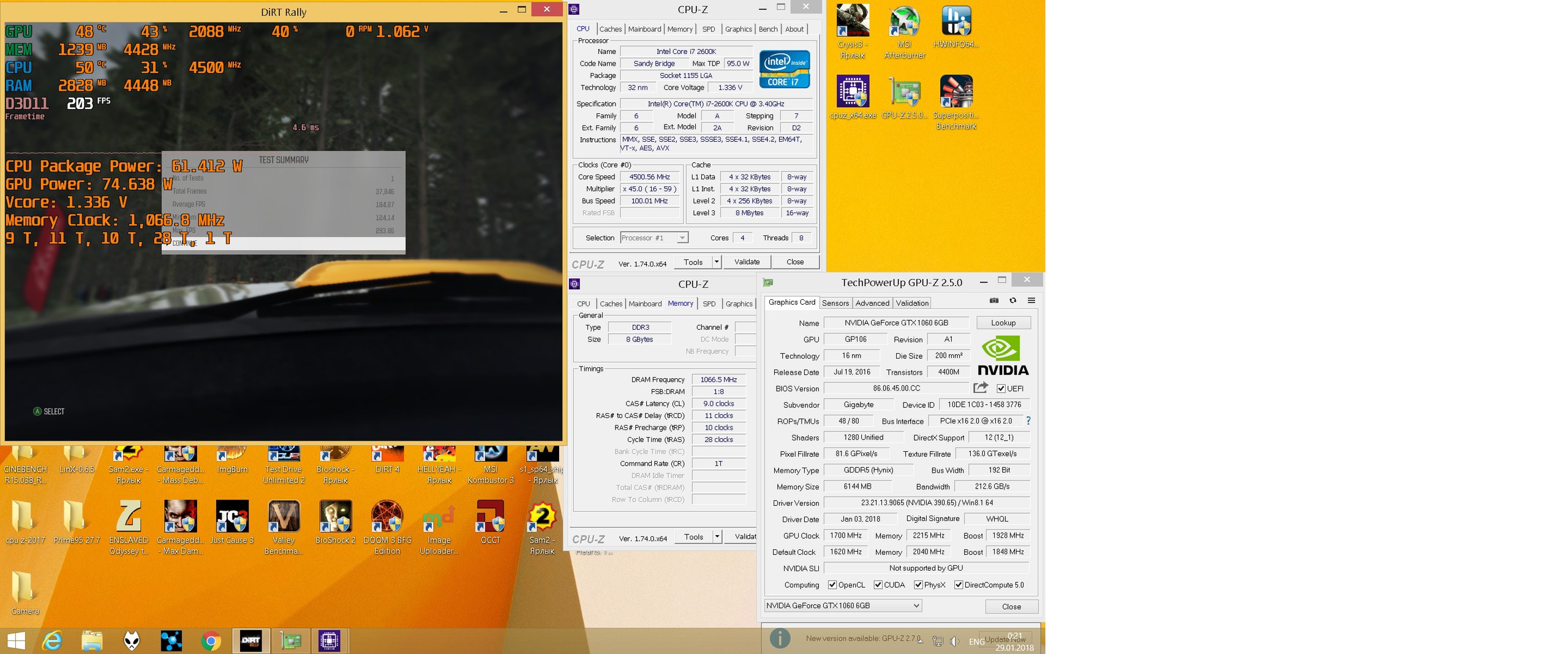The height and width of the screenshot is (654, 1568).
Task: Switch to Mainboard tab in top CPU-Z
Action: [644, 29]
